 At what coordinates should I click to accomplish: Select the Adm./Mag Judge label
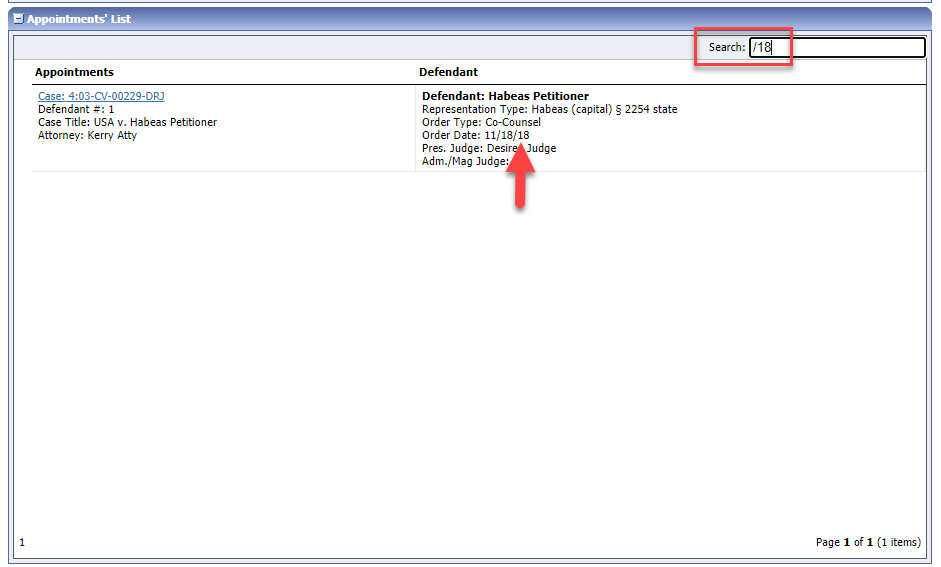(465, 161)
